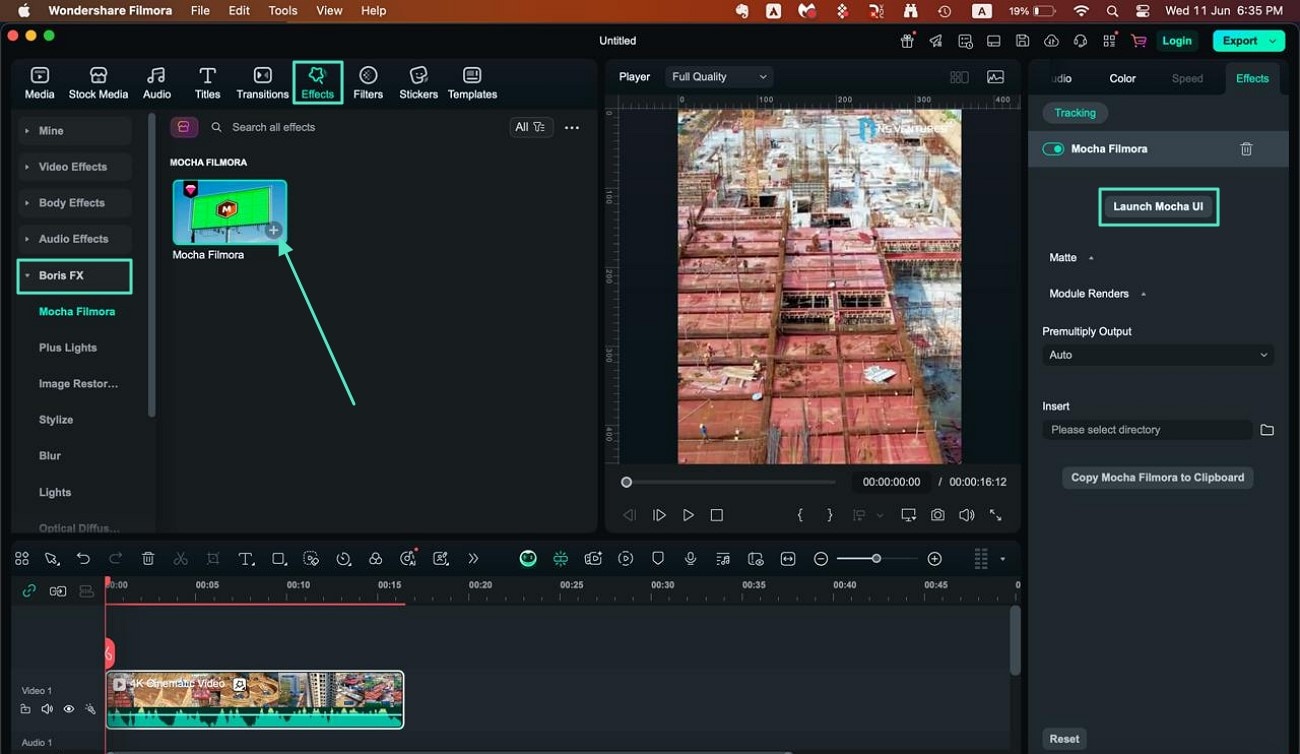Delete selected clip with trash icon
1300x754 pixels.
(x=148, y=559)
